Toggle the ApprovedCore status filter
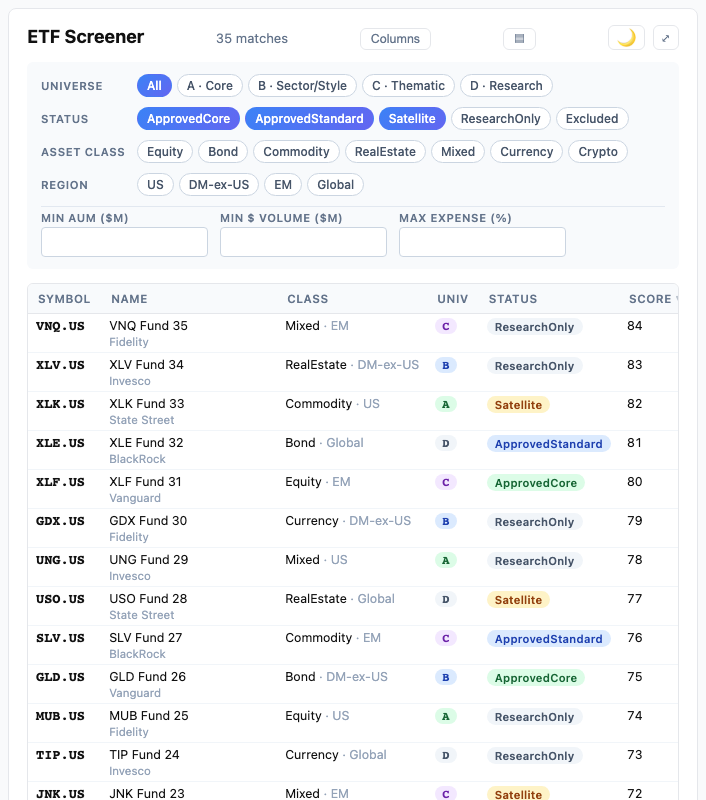The height and width of the screenshot is (800, 706). click(188, 119)
